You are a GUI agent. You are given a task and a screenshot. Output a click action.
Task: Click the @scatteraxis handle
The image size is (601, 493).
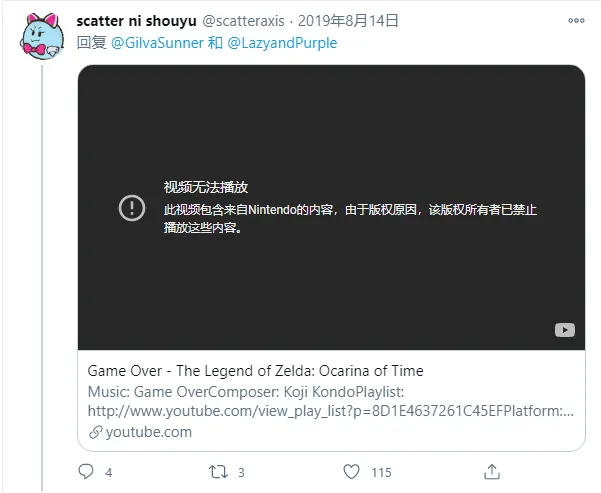click(x=243, y=21)
